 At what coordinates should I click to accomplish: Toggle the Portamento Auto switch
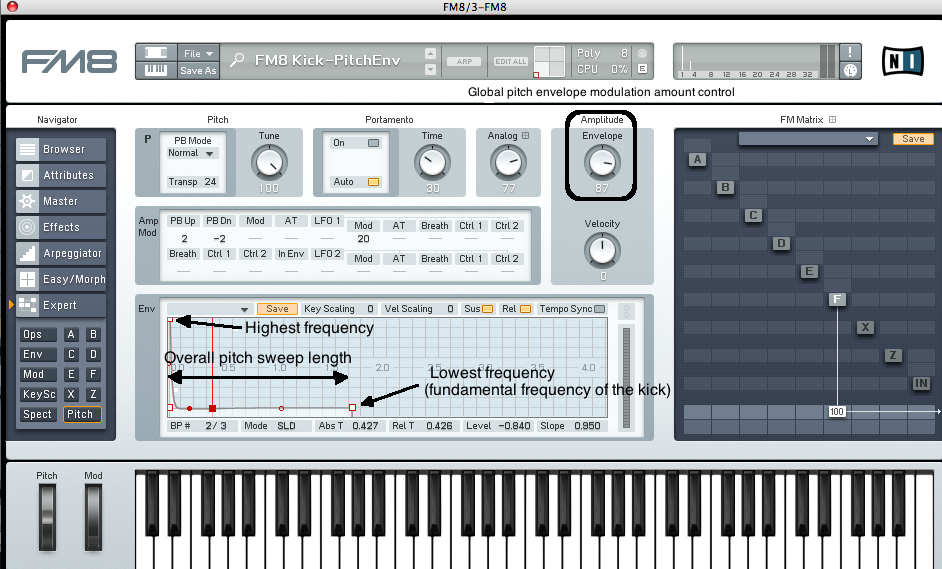374,181
